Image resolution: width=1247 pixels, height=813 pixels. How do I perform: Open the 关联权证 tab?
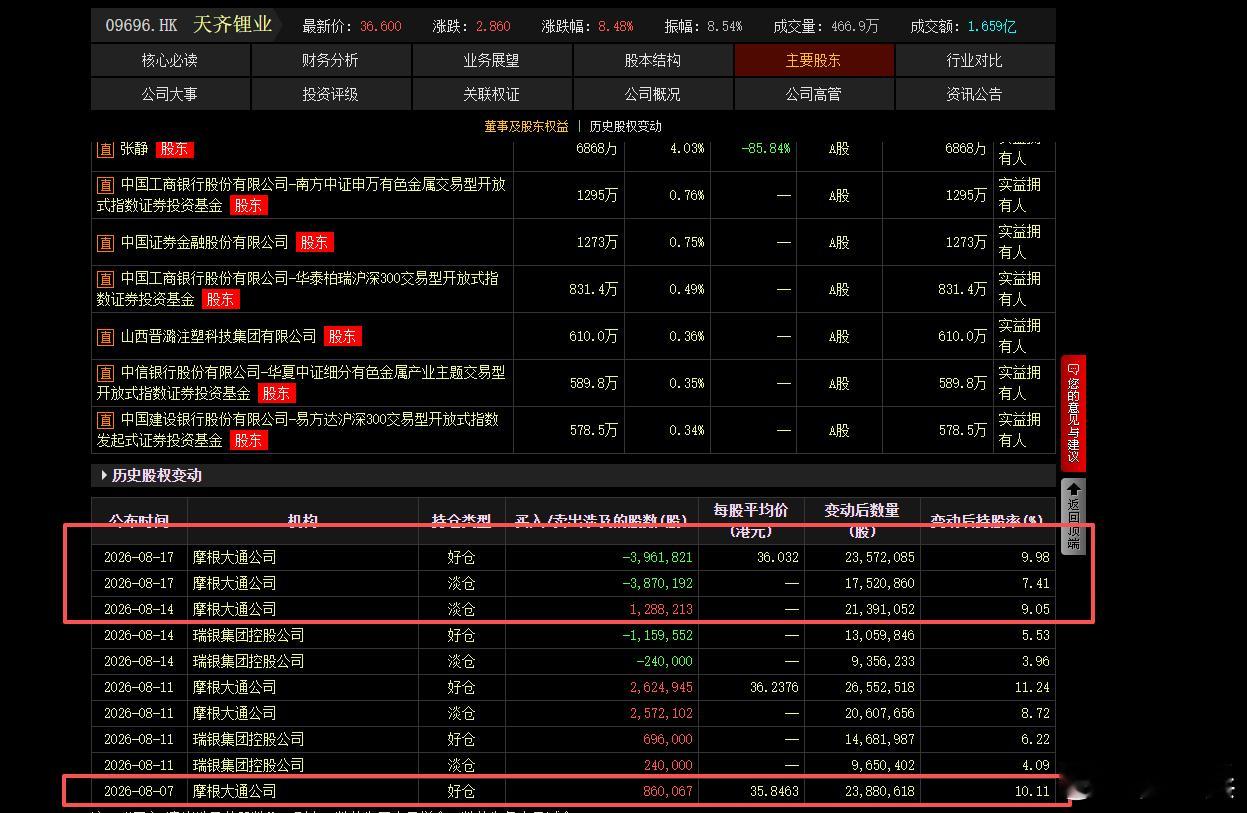pos(491,94)
